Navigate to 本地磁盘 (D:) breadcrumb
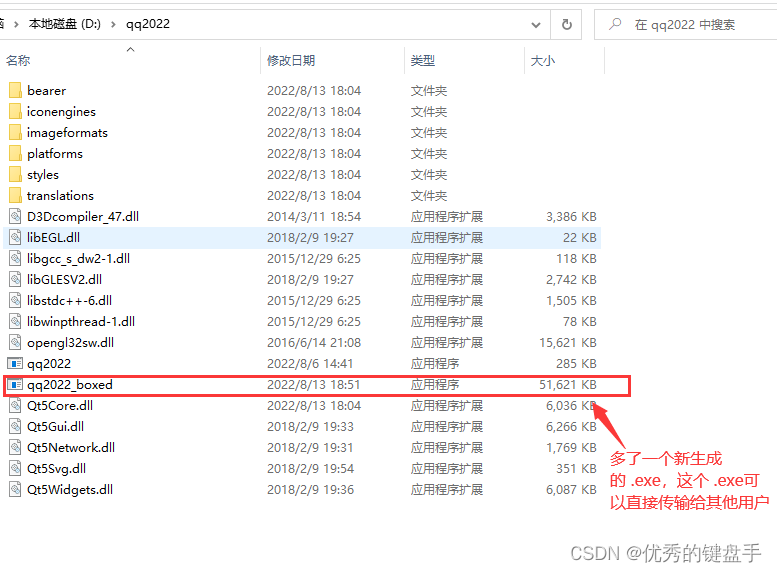Image resolution: width=777 pixels, height=572 pixels. (x=64, y=24)
